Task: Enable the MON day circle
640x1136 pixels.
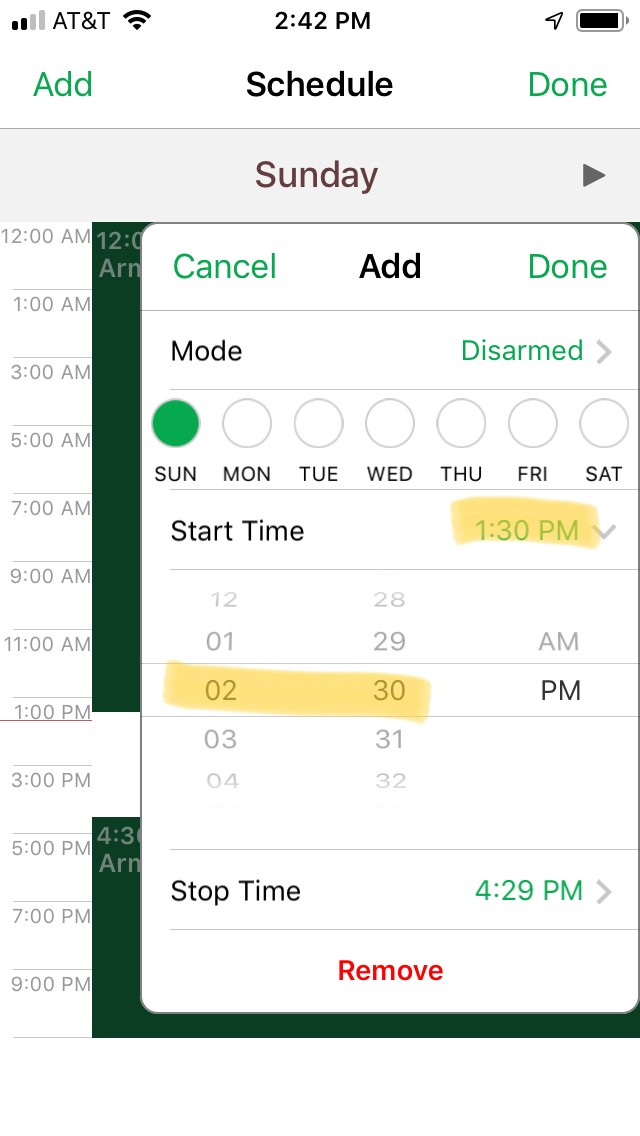Action: 246,423
